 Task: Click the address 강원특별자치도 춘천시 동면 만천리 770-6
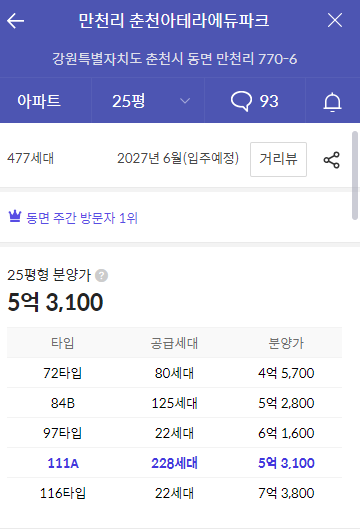tap(174, 59)
